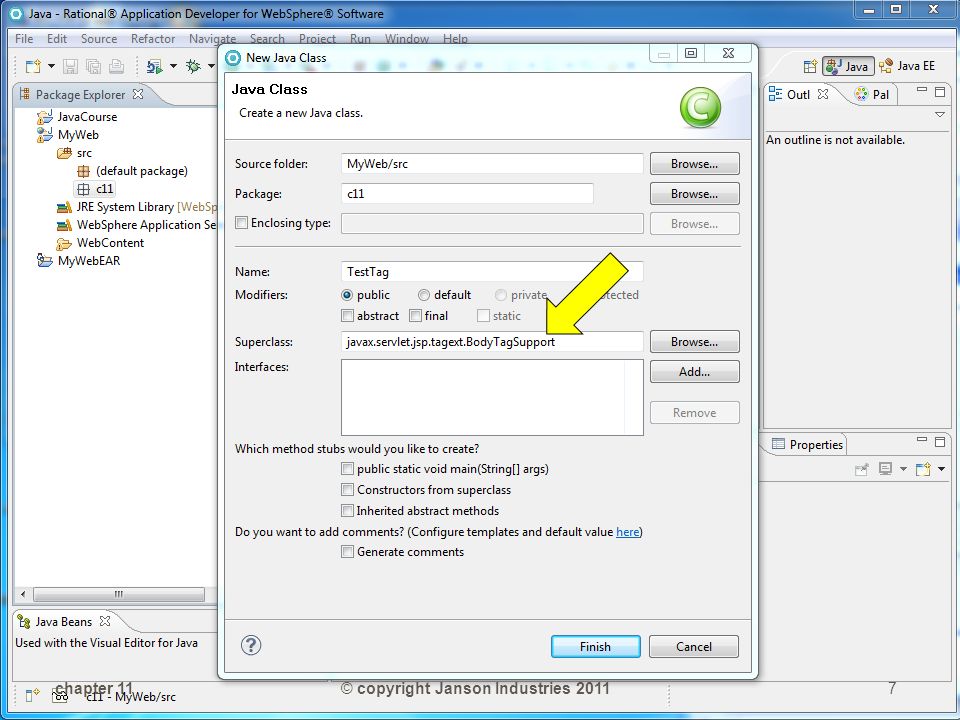Minimize the Outline view panel
The image size is (960, 720).
pyautogui.click(x=922, y=91)
